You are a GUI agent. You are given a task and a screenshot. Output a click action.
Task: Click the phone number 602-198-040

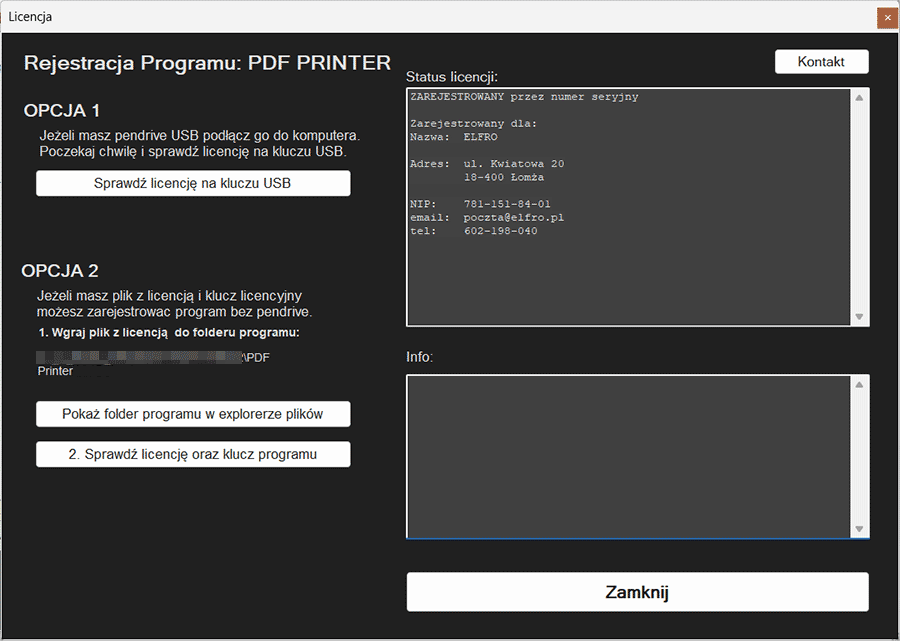point(500,231)
